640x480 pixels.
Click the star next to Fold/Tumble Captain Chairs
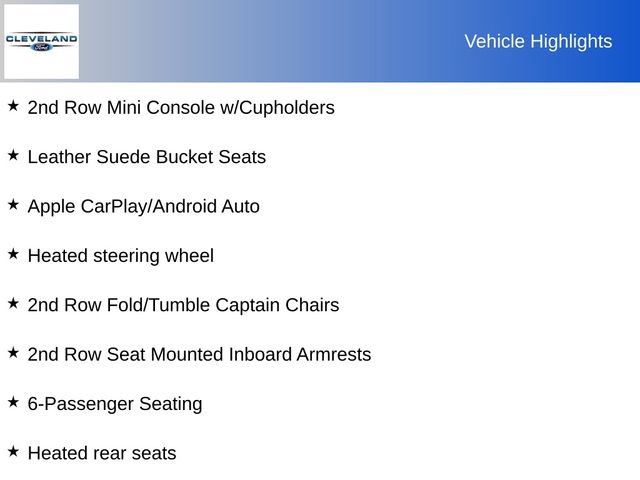pos(13,303)
